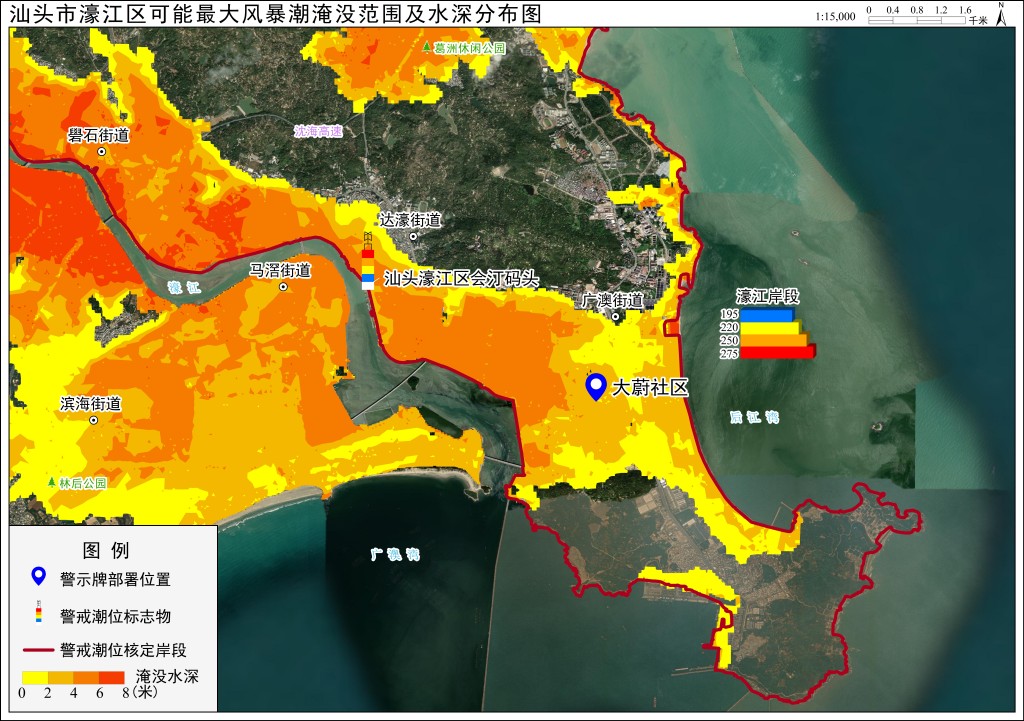
Task: Click the "警示牌部署位置" legend entry text
Action: point(115,579)
